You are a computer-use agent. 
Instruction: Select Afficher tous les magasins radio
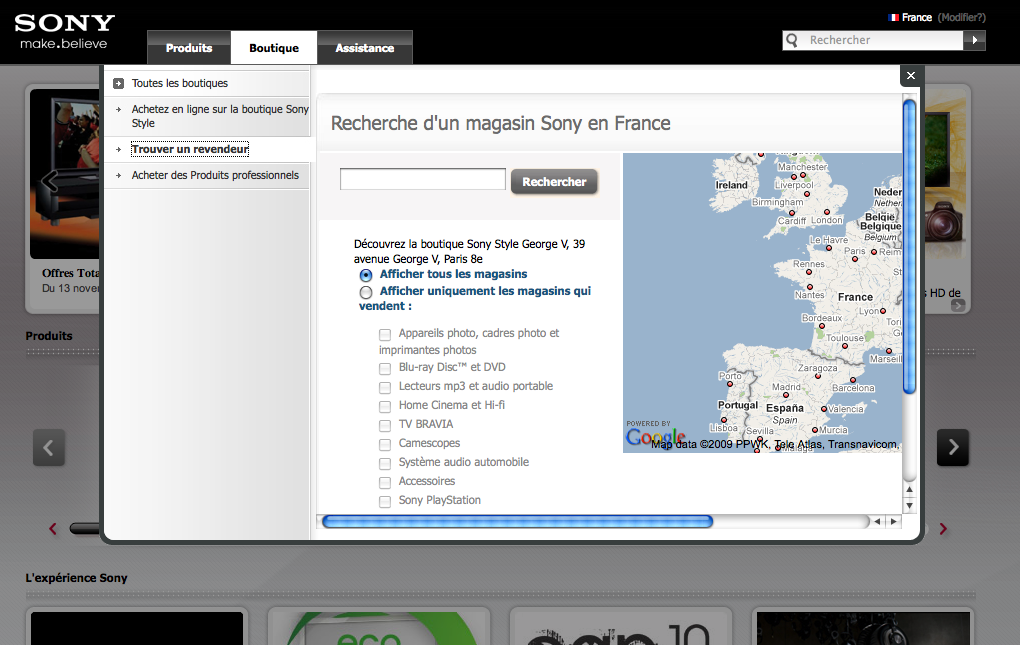366,275
